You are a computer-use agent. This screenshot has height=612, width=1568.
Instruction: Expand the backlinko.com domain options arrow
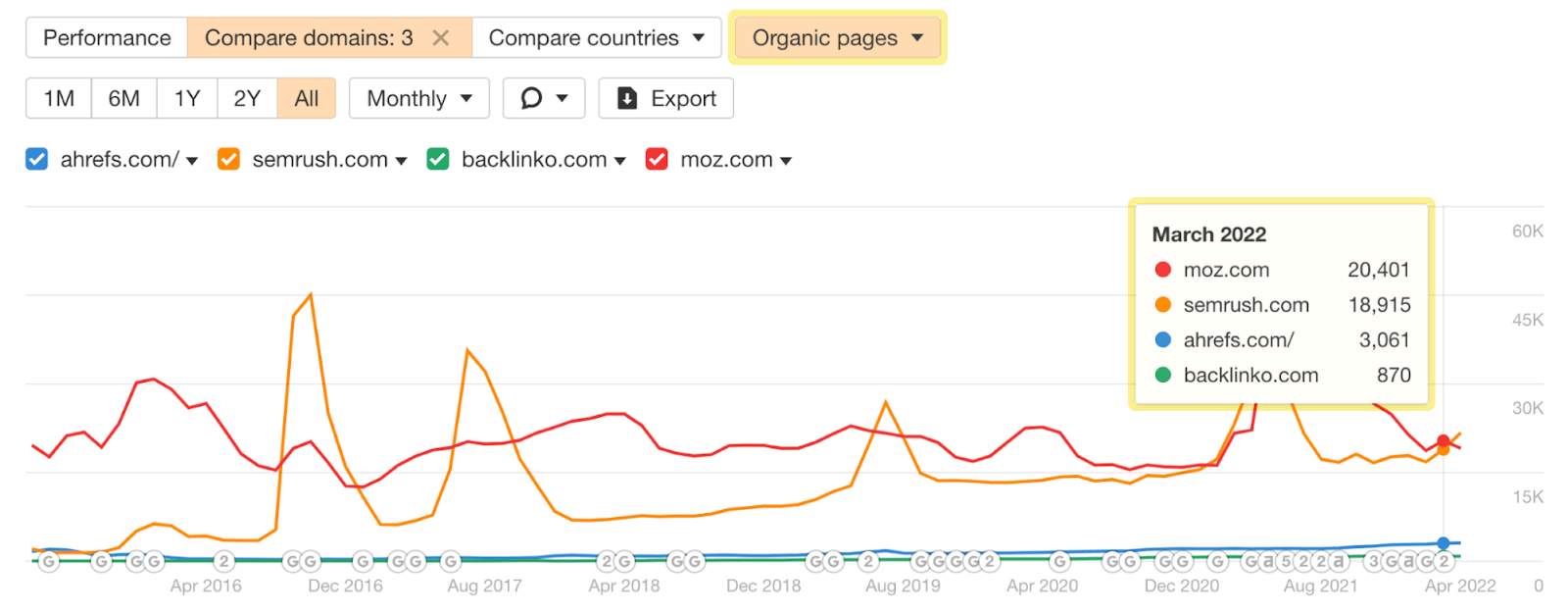click(x=619, y=161)
